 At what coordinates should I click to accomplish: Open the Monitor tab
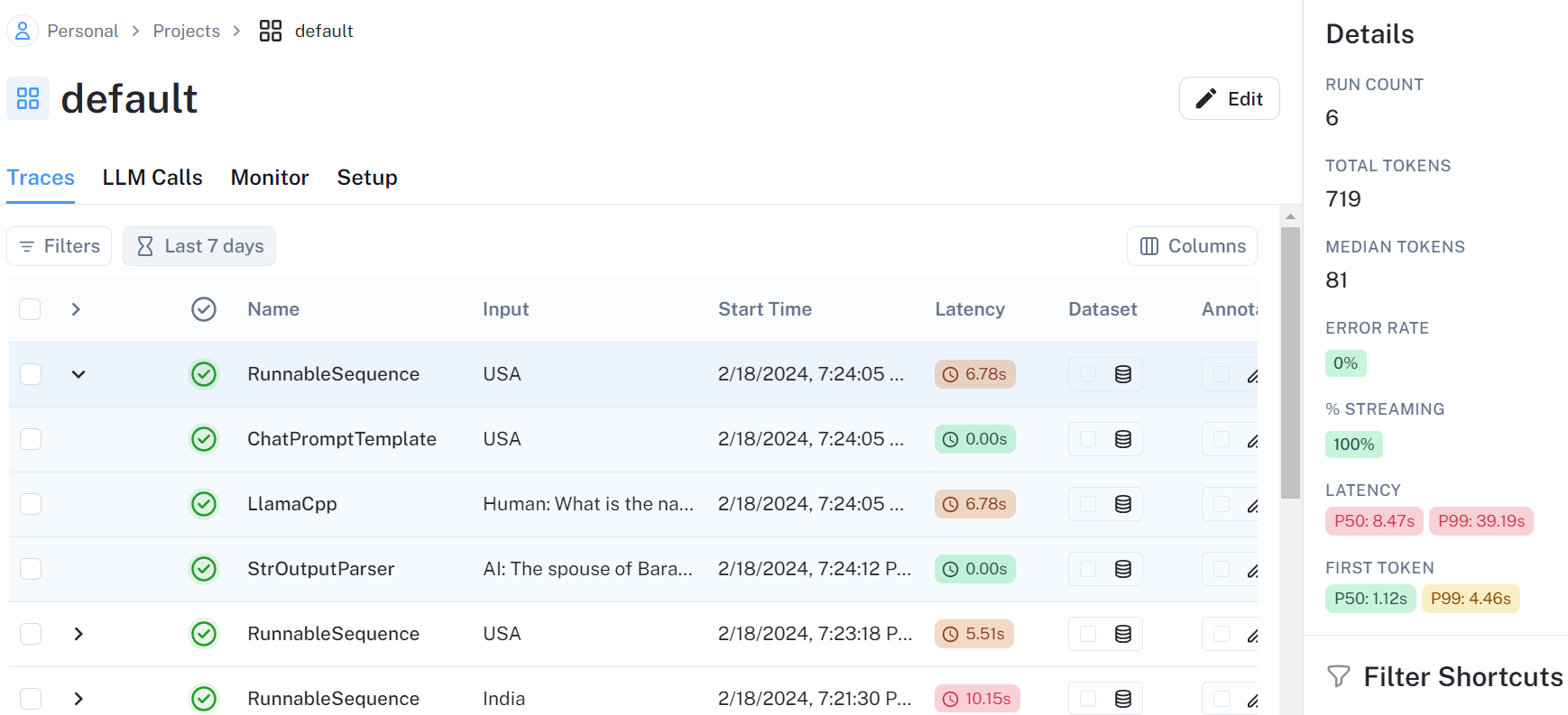point(270,178)
